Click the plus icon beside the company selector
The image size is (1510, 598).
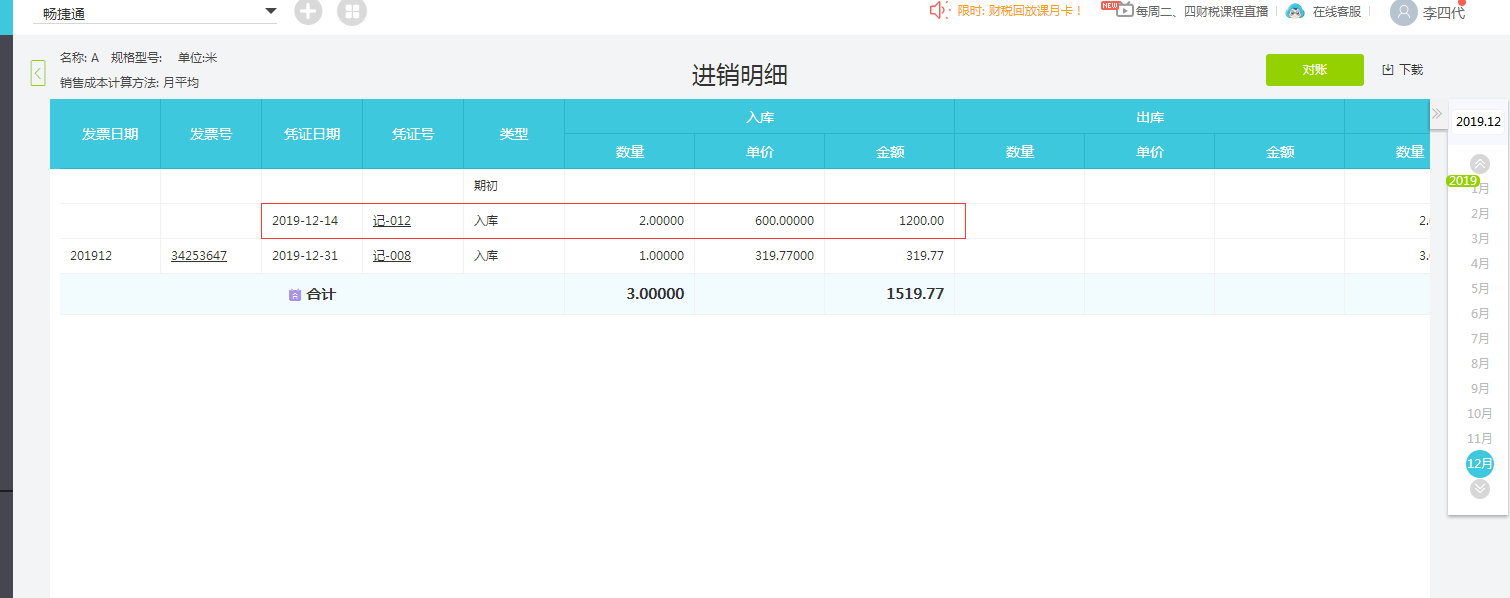(x=308, y=12)
